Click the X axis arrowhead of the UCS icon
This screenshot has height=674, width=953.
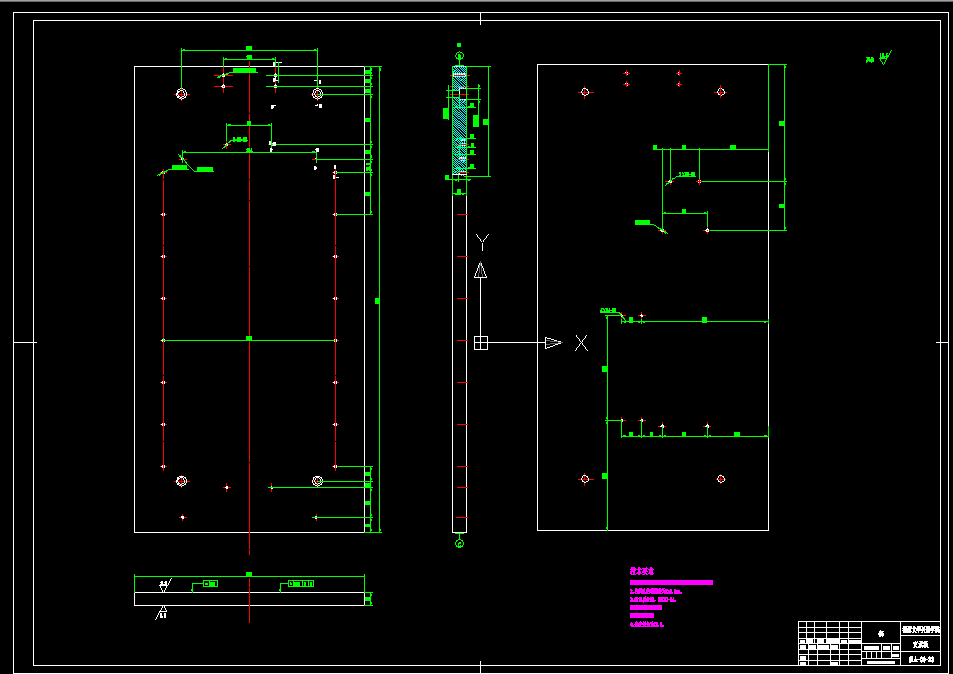point(553,343)
